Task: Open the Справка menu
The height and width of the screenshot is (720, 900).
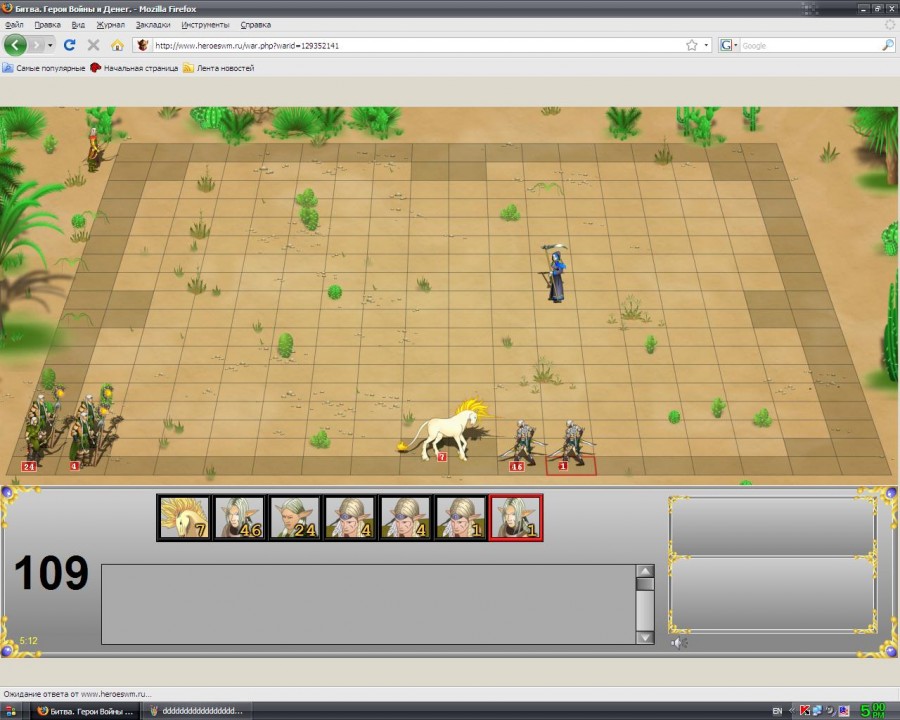Action: (x=255, y=25)
